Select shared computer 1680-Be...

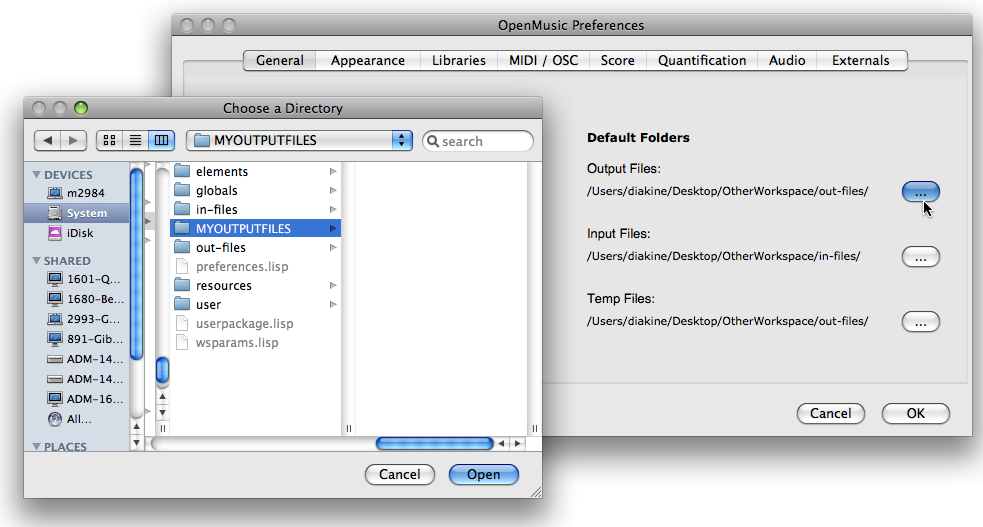coord(85,299)
